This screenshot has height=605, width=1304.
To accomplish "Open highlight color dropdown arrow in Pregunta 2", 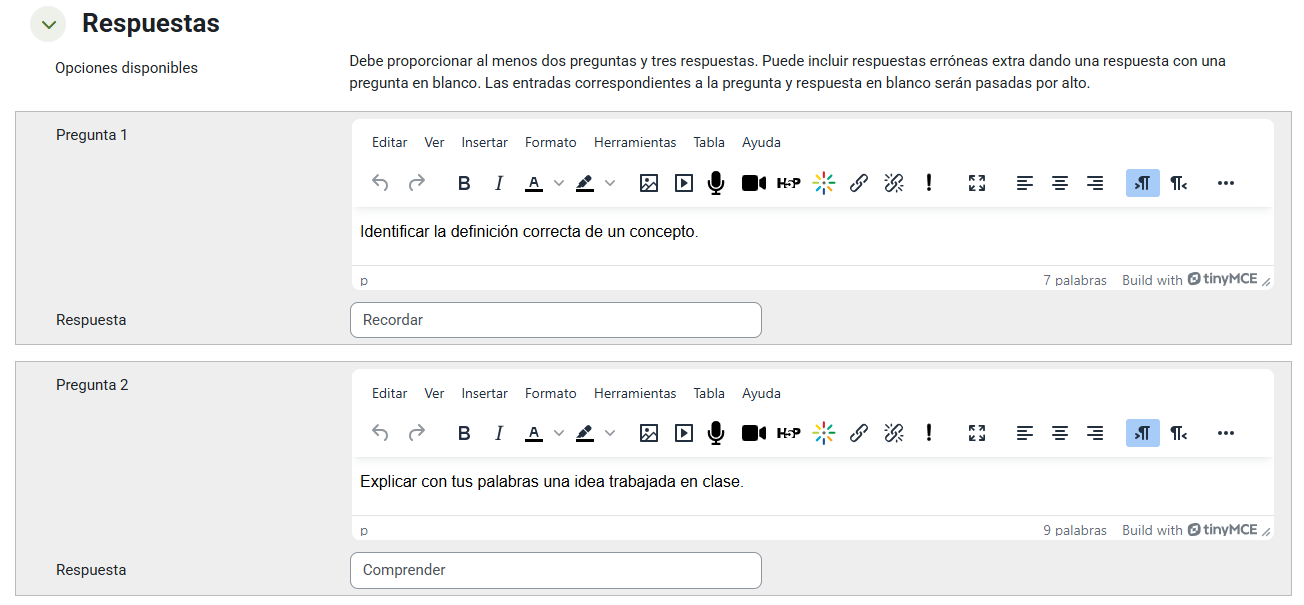I will click(x=610, y=433).
